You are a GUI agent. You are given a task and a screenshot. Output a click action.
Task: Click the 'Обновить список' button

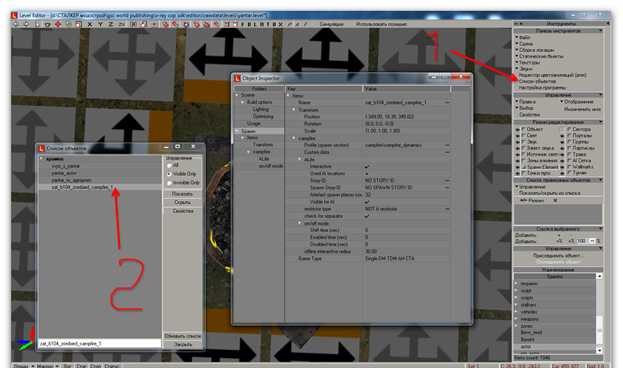click(183, 336)
